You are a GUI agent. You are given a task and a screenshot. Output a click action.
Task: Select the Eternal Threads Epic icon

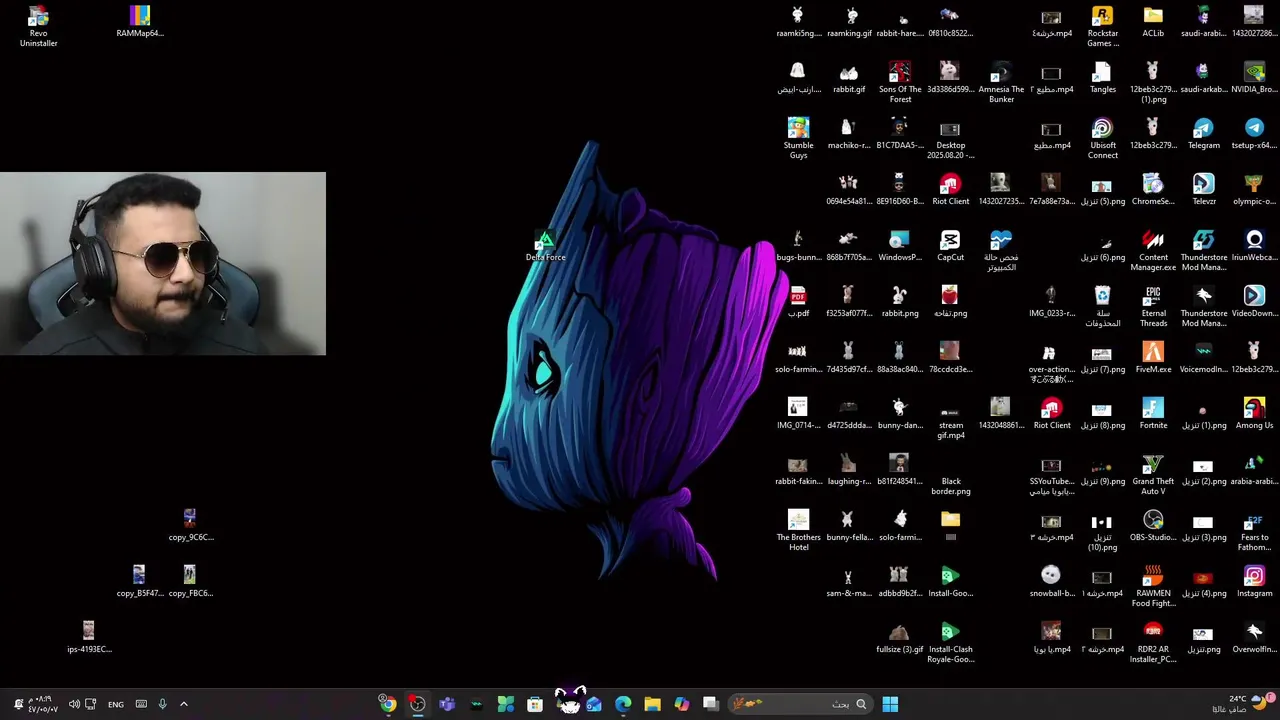[1153, 306]
